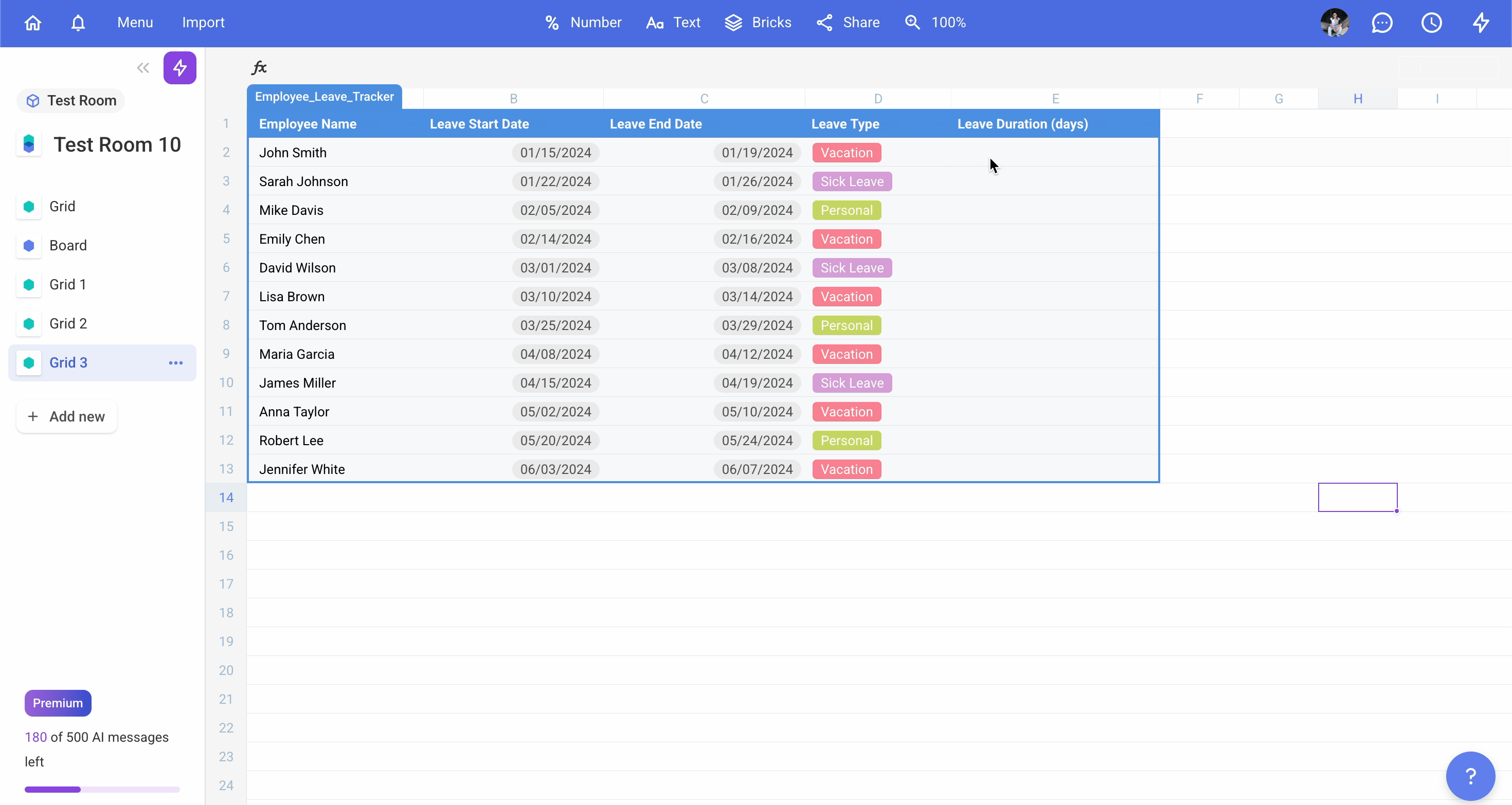The width and height of the screenshot is (1512, 805).
Task: Click the fx formula icon
Action: pyautogui.click(x=259, y=67)
